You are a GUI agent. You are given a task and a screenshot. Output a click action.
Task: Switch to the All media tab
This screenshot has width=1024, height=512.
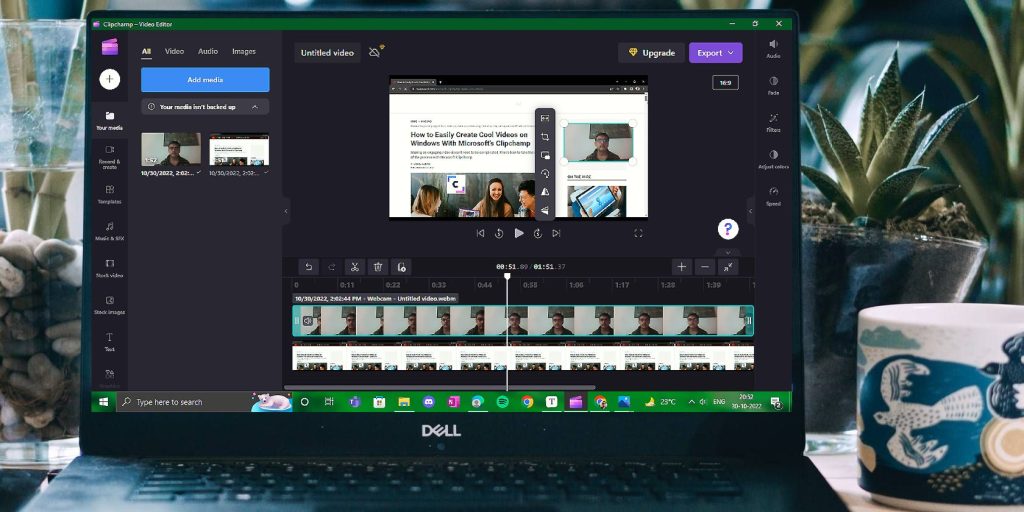click(146, 52)
